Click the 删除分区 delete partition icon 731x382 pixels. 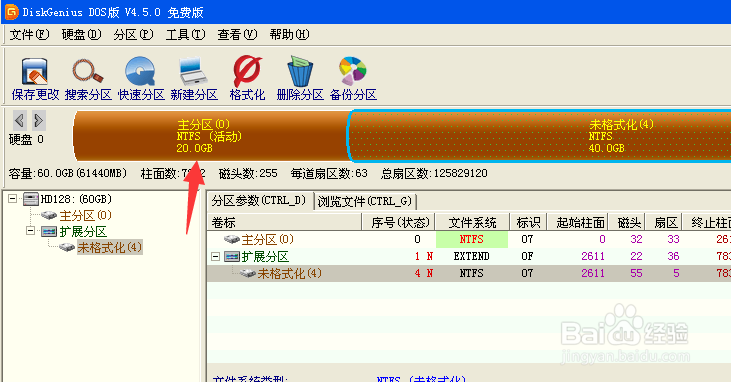coord(300,71)
